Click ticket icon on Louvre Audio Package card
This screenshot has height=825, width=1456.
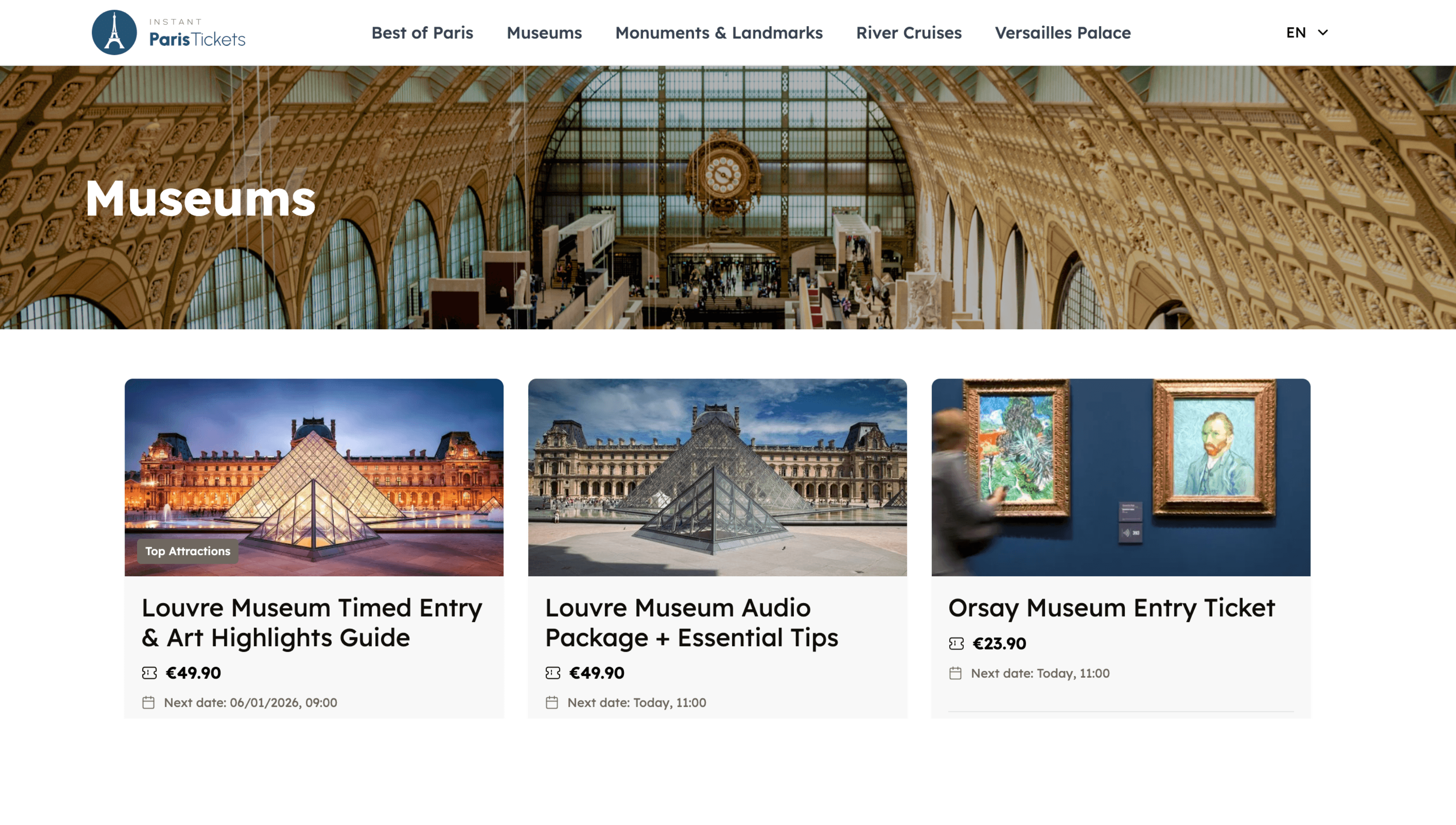click(x=552, y=673)
